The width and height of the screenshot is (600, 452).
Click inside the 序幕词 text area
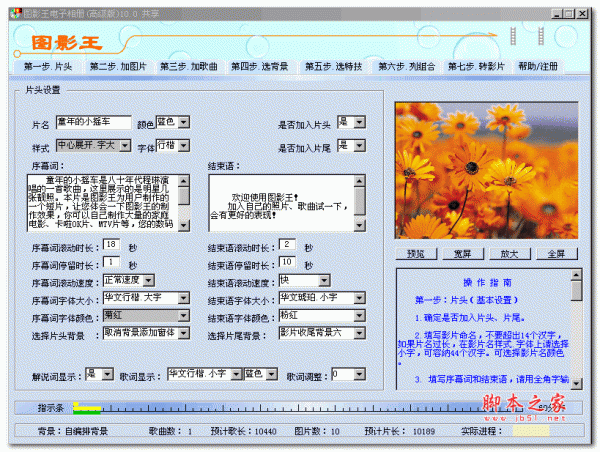click(x=103, y=203)
